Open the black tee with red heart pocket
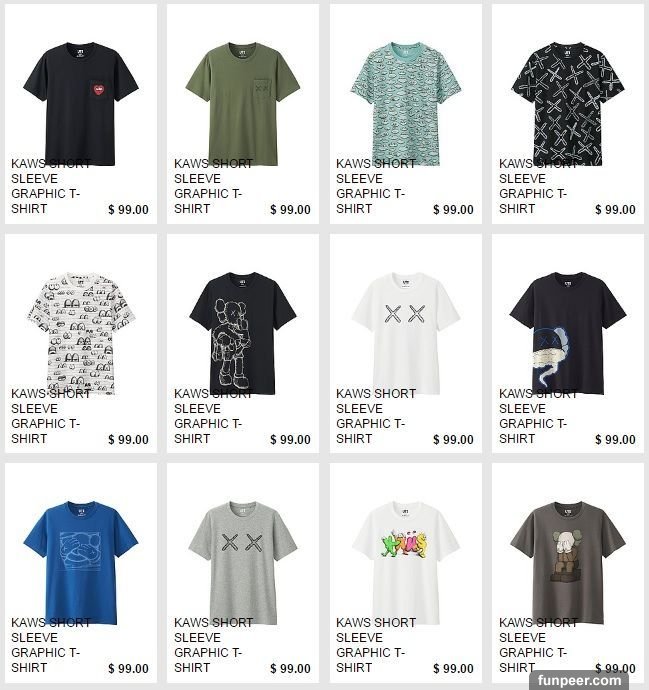649x690 pixels. tap(81, 104)
